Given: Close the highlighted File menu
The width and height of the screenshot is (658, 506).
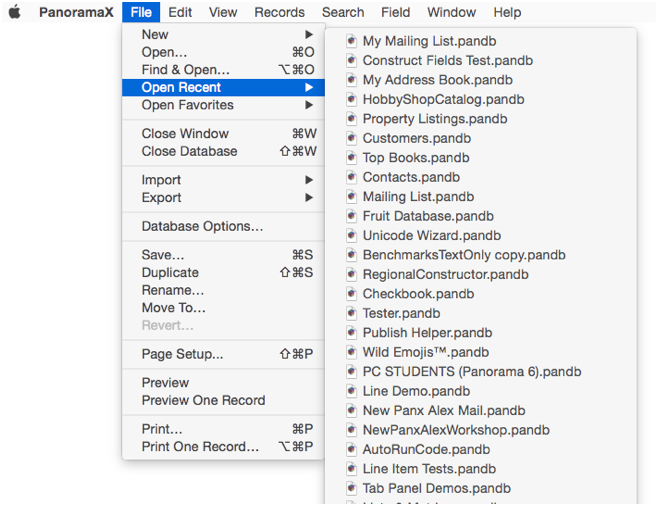Looking at the screenshot, I should 141,12.
